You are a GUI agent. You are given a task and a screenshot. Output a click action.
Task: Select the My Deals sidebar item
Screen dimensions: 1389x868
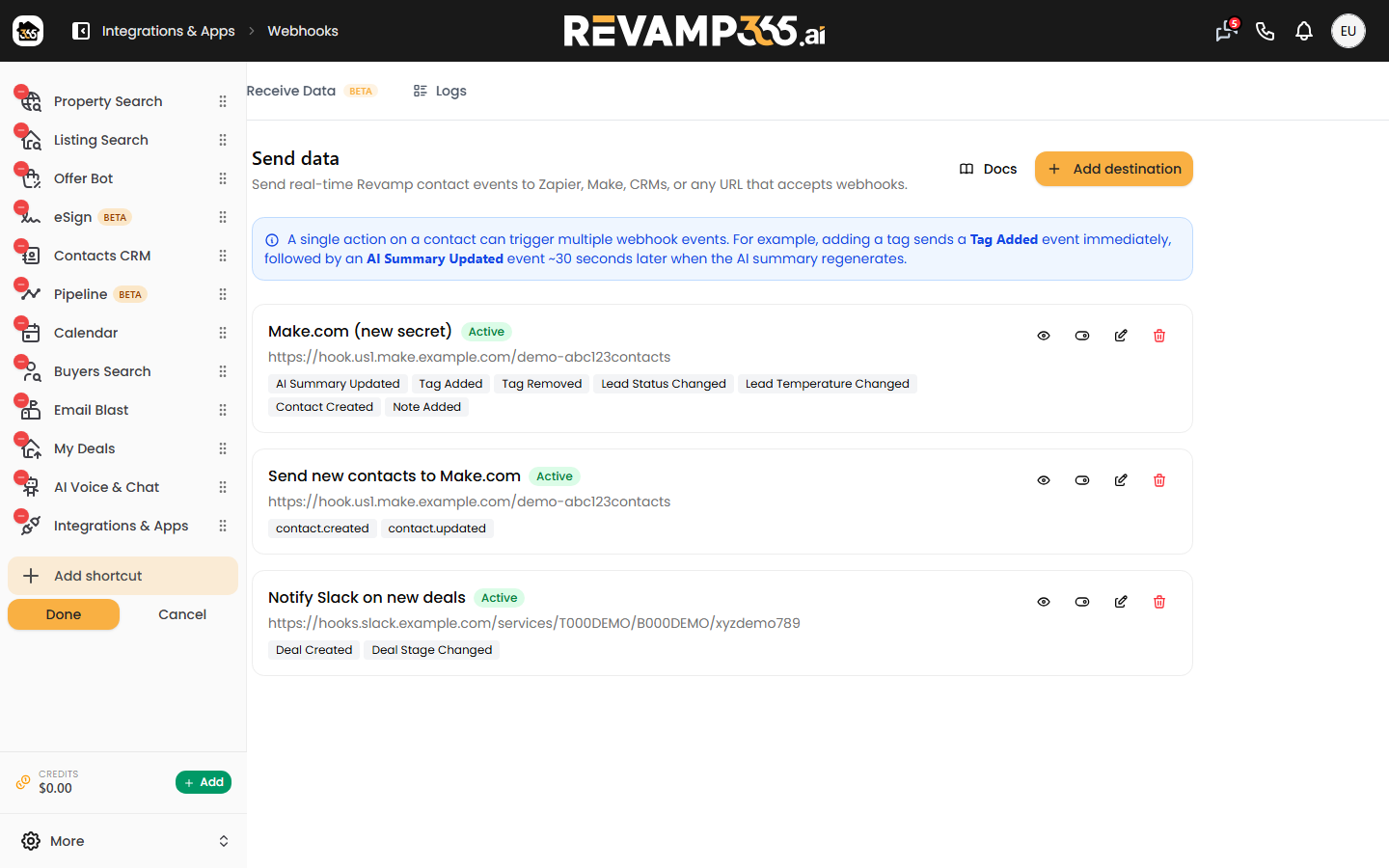(x=85, y=448)
